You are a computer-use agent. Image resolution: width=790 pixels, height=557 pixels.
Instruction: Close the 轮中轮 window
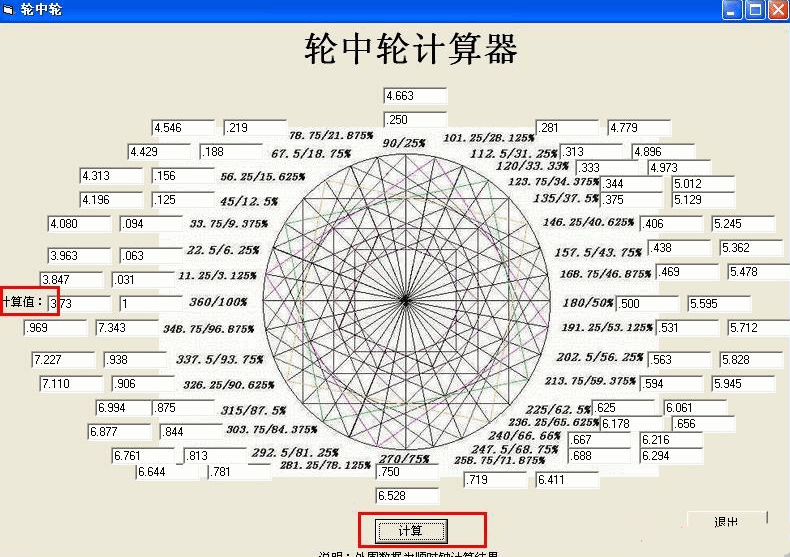pos(777,10)
